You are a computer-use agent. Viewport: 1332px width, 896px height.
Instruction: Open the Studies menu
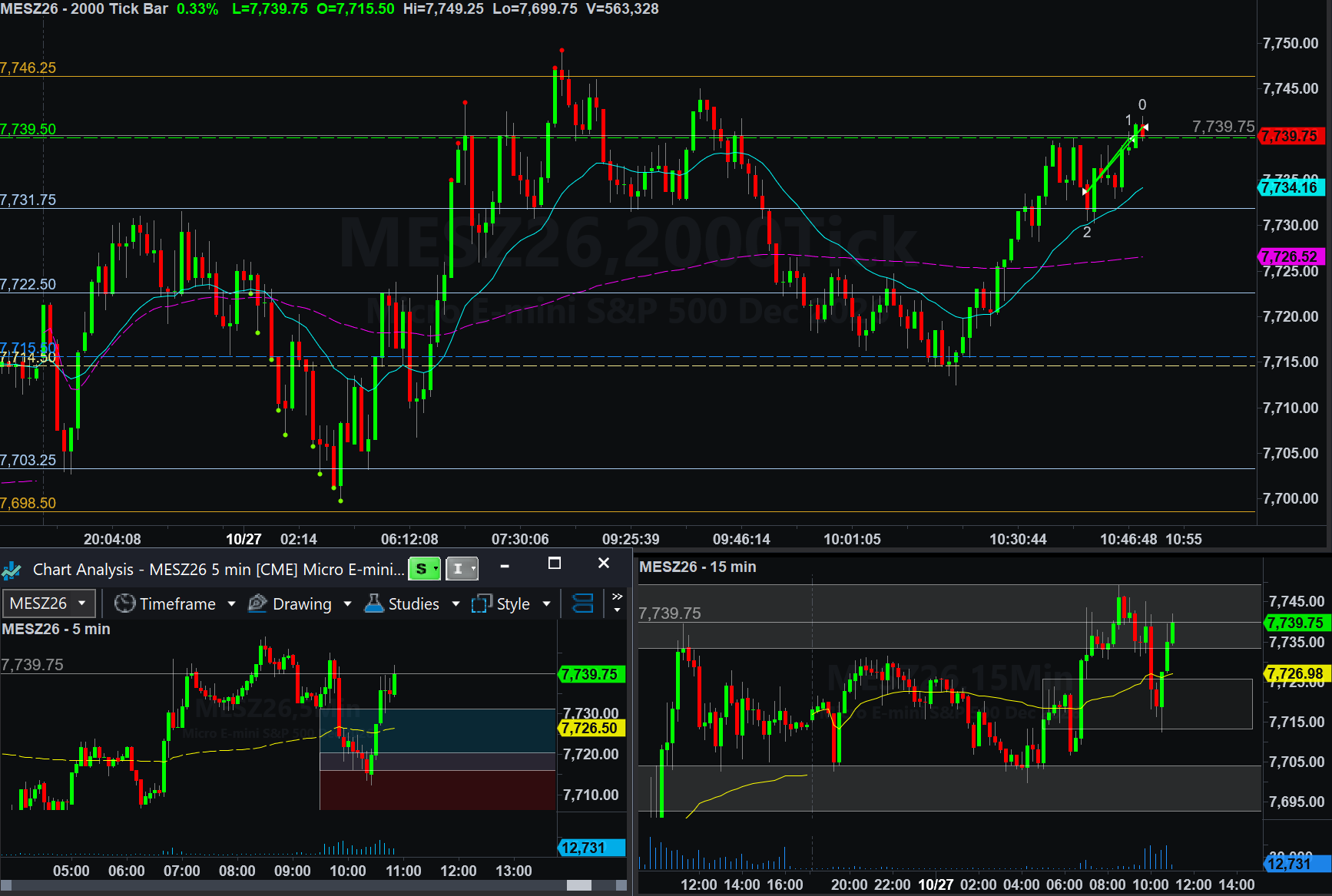[x=413, y=604]
